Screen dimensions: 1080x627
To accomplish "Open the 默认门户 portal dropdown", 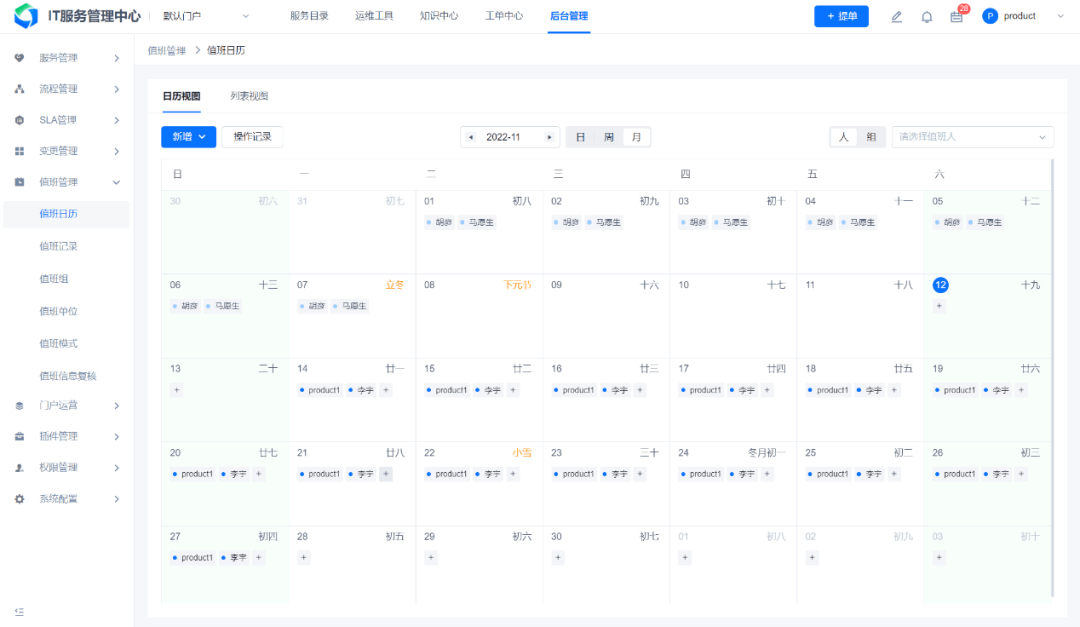I will pyautogui.click(x=206, y=16).
